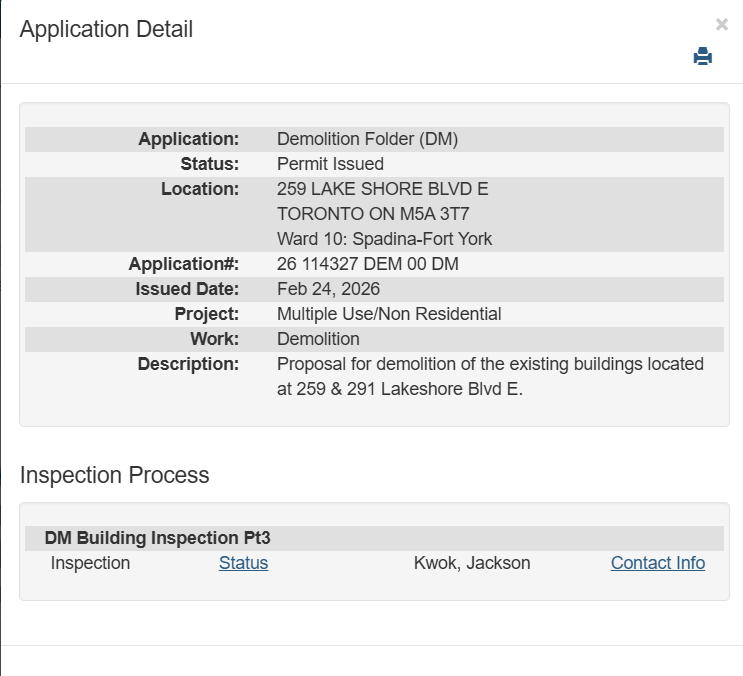743x676 pixels.
Task: Click the Inspection label in process row
Action: click(x=90, y=563)
